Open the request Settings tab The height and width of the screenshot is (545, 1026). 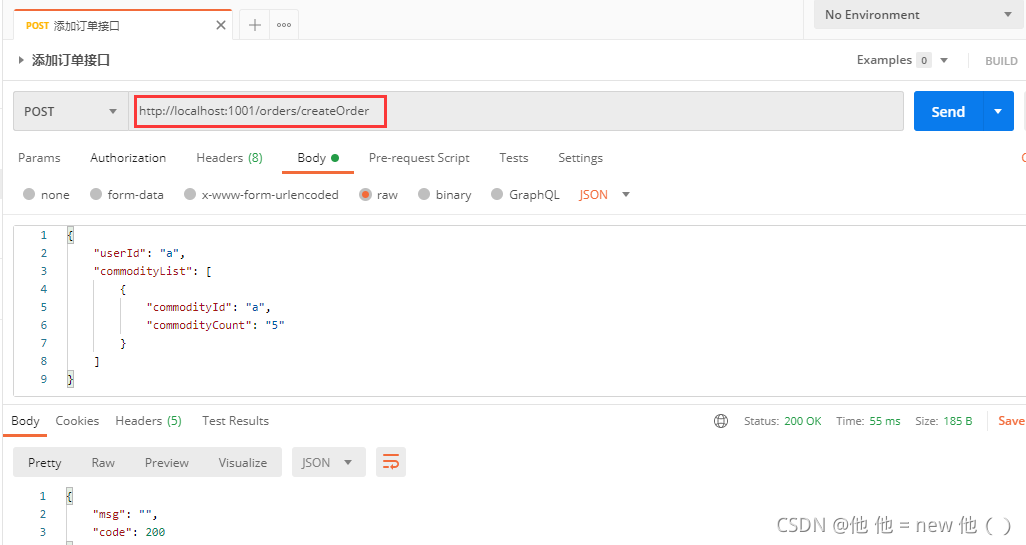tap(580, 158)
